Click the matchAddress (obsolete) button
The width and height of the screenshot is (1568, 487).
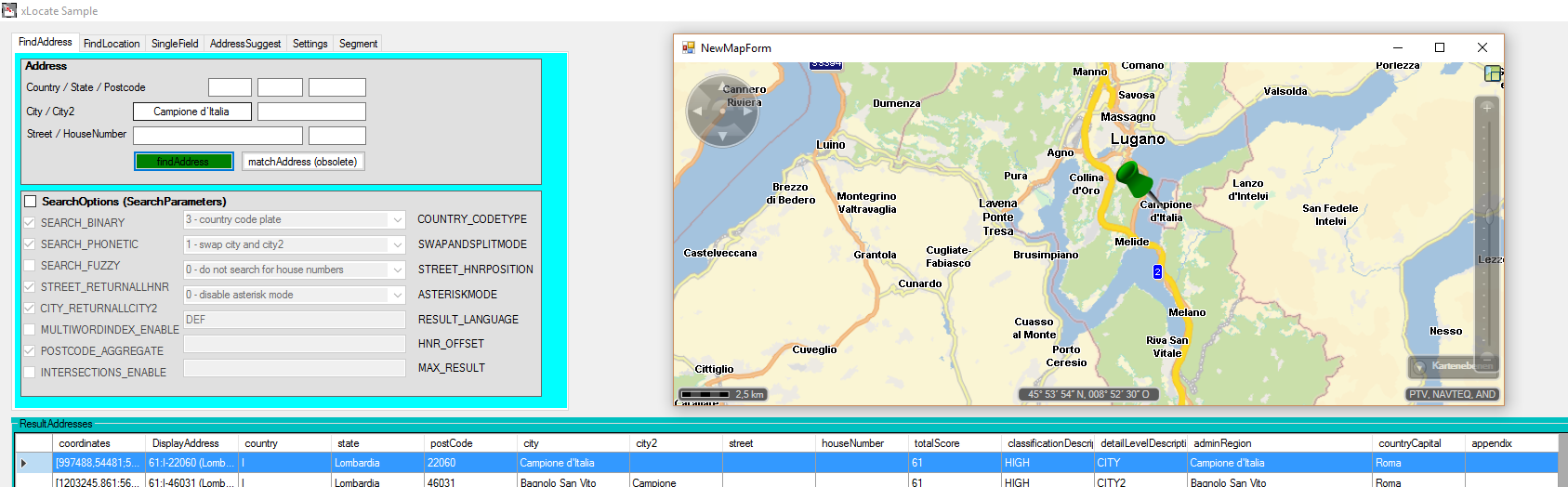[302, 162]
